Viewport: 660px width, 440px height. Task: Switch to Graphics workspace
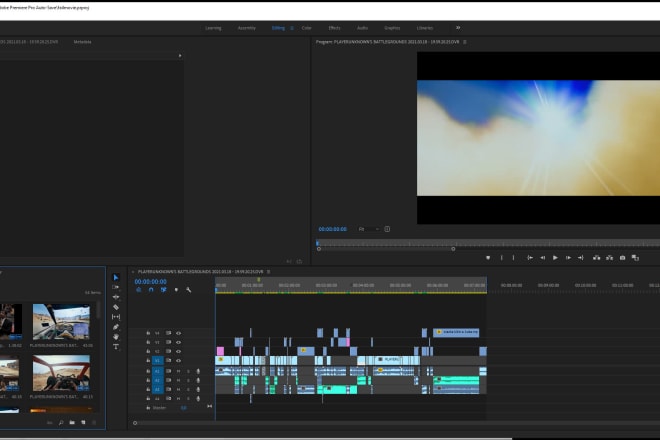[x=392, y=28]
